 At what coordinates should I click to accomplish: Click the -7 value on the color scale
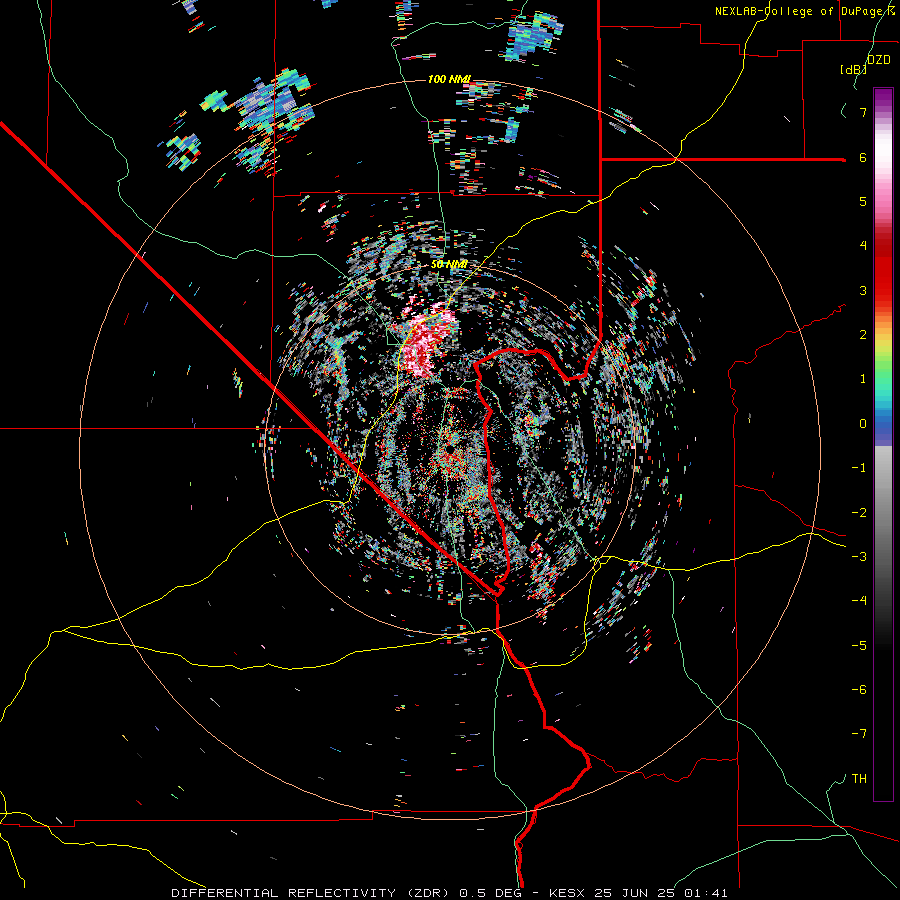click(x=859, y=734)
